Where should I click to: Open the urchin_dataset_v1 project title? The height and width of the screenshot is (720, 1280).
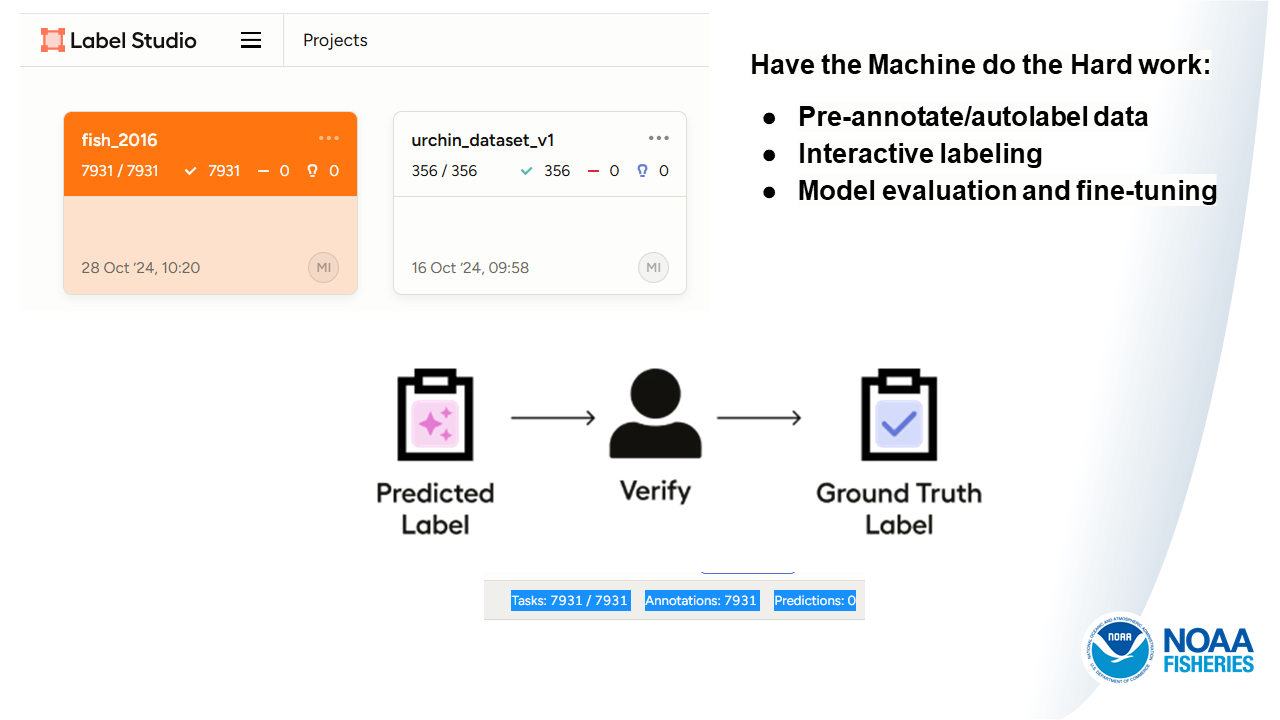483,140
